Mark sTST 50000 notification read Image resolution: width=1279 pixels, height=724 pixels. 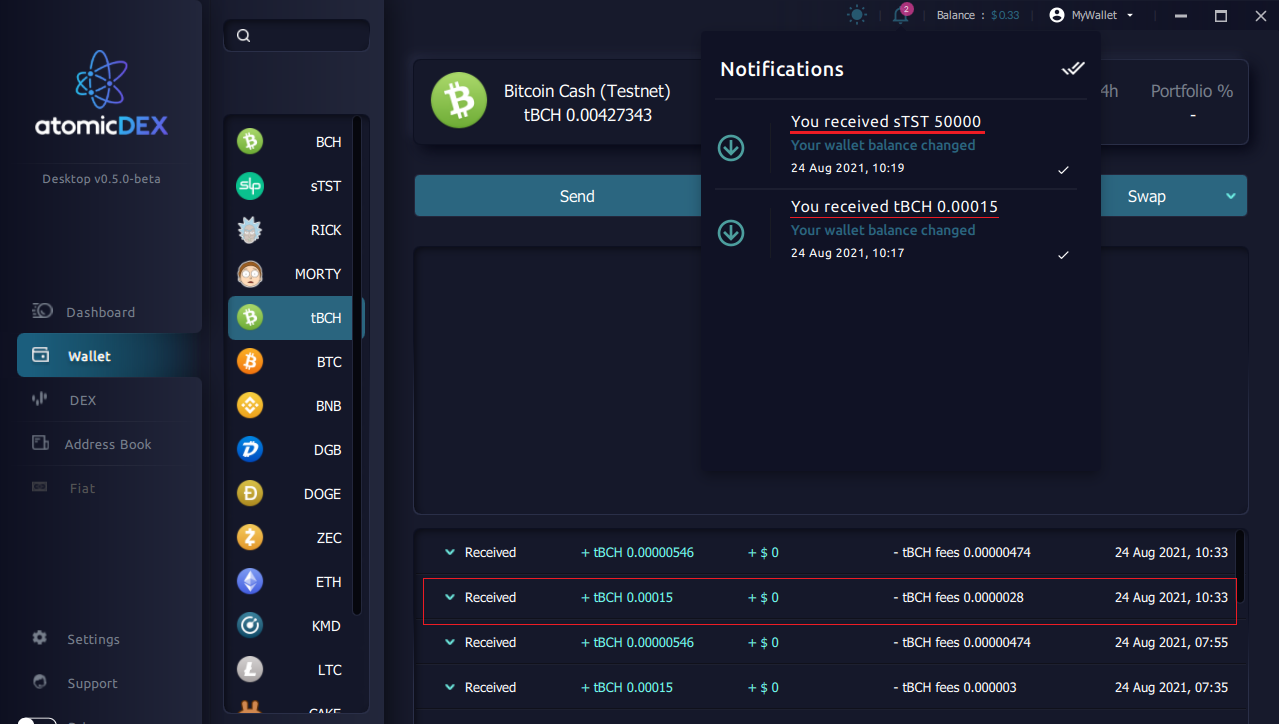click(x=1063, y=170)
